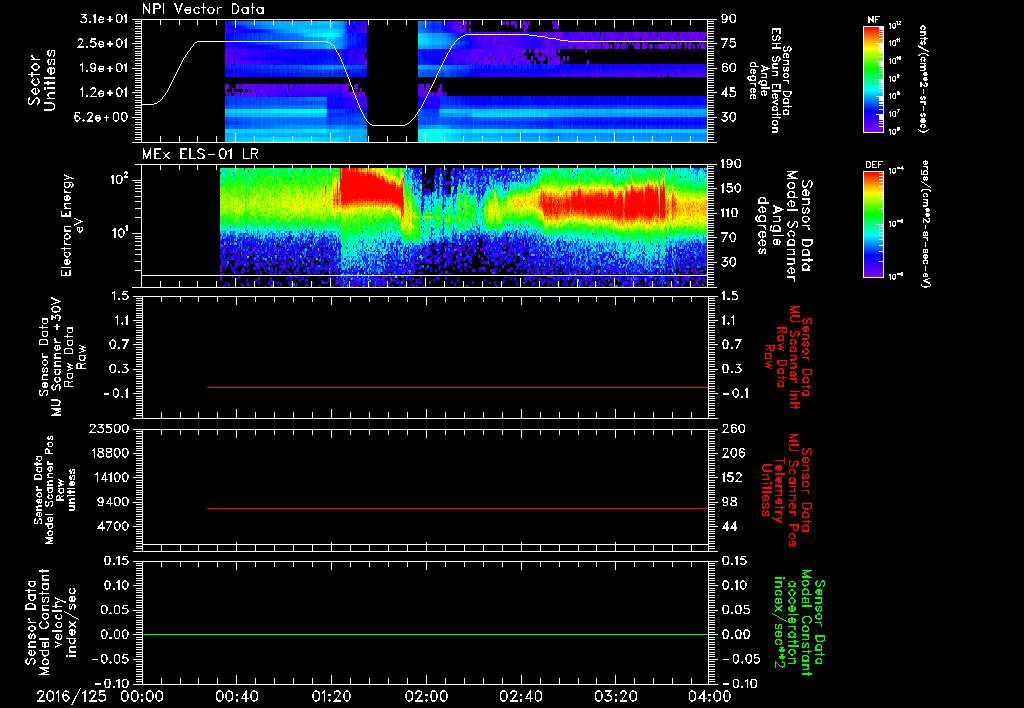Click the data gap in NPI spectrogram
1024x708 pixels.
pyautogui.click(x=392, y=80)
